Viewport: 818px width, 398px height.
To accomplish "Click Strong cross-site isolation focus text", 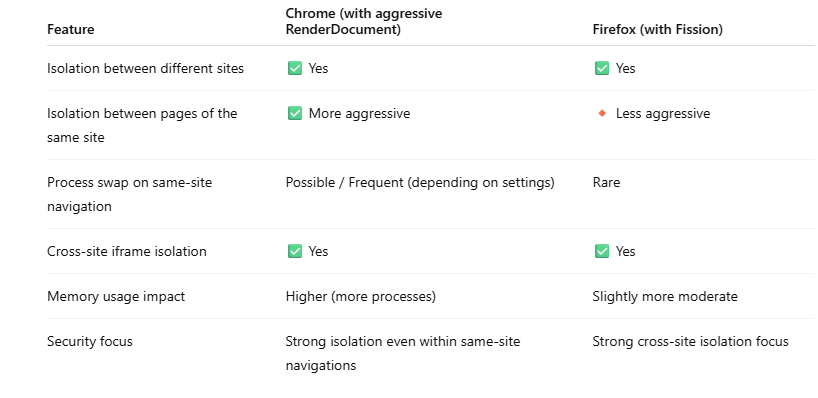I will (x=690, y=341).
